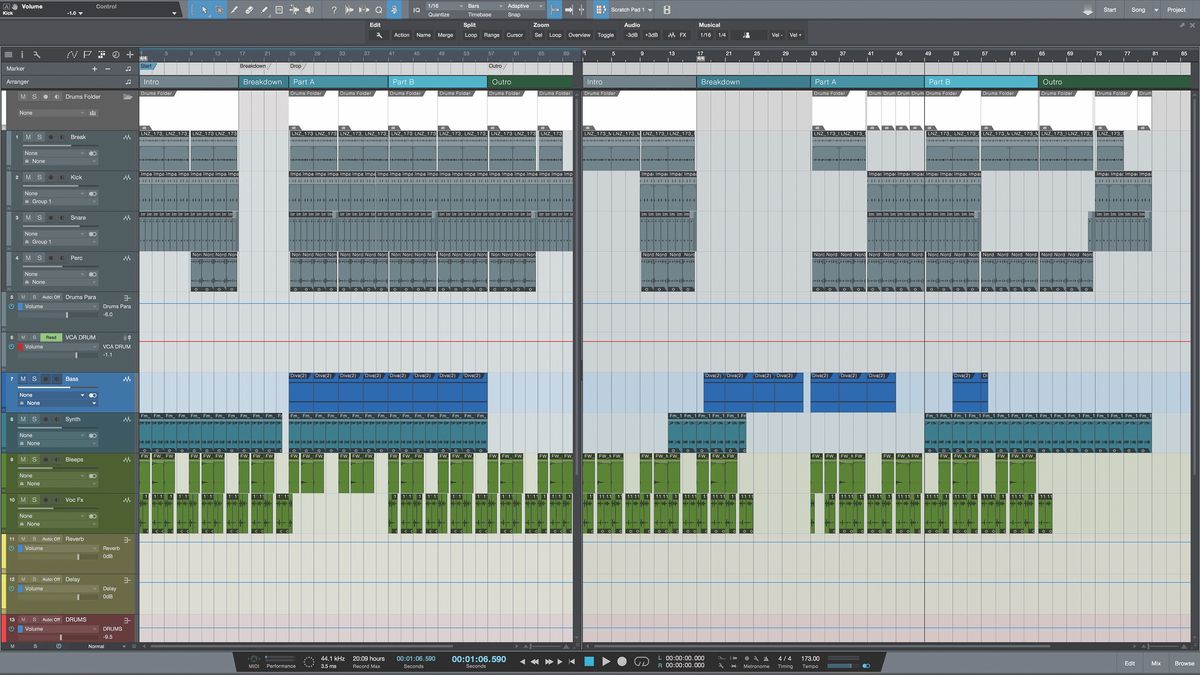Image resolution: width=1200 pixels, height=675 pixels.
Task: Switch to the Mix view
Action: [x=1155, y=662]
